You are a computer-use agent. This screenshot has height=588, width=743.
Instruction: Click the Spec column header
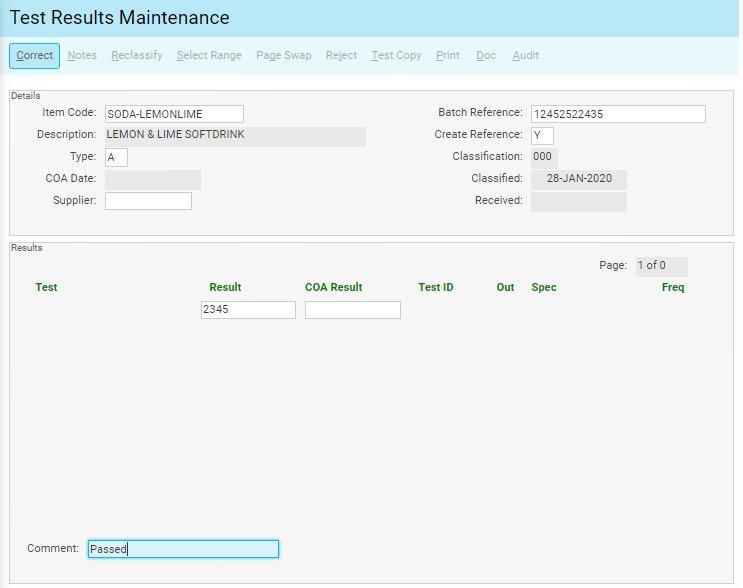click(x=544, y=287)
